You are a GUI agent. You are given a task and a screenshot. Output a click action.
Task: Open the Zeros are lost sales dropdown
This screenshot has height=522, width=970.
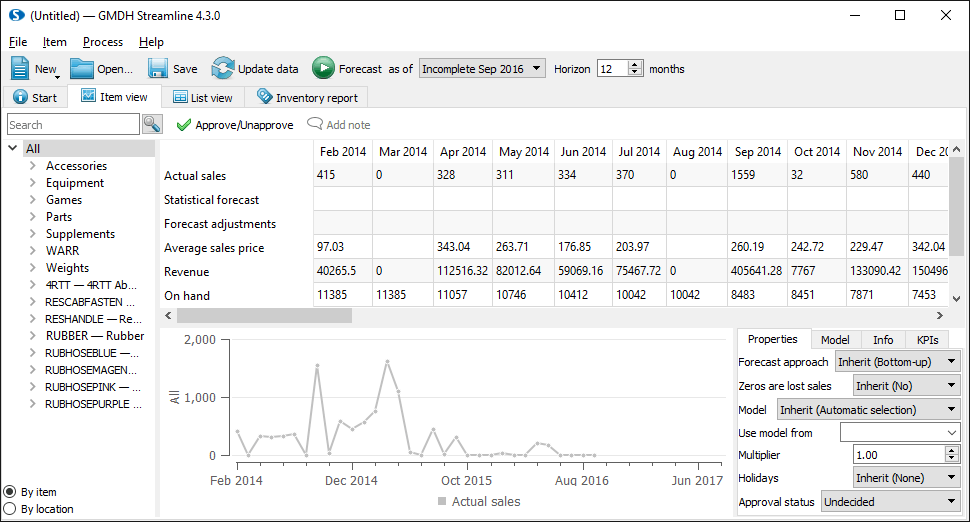click(x=906, y=386)
